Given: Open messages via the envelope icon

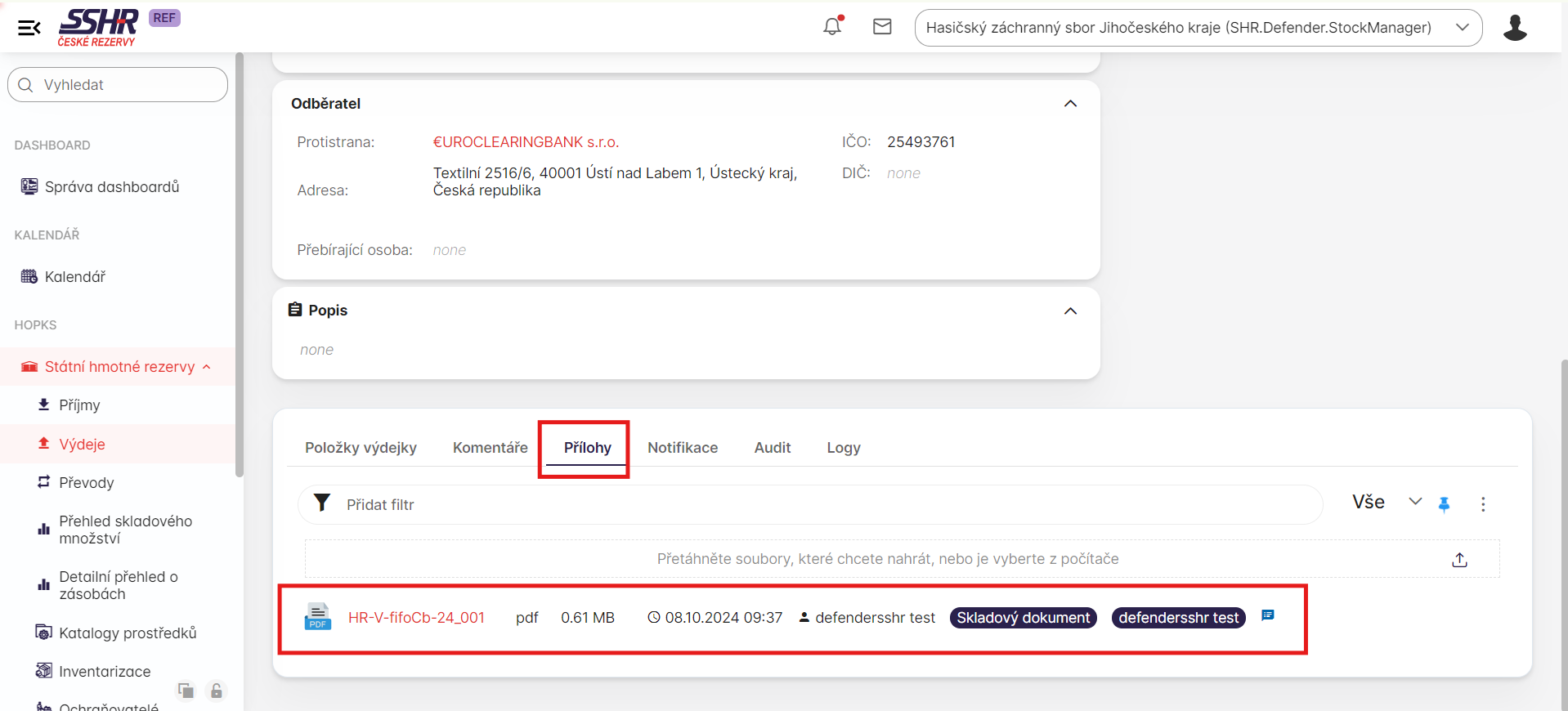Looking at the screenshot, I should coord(882,27).
